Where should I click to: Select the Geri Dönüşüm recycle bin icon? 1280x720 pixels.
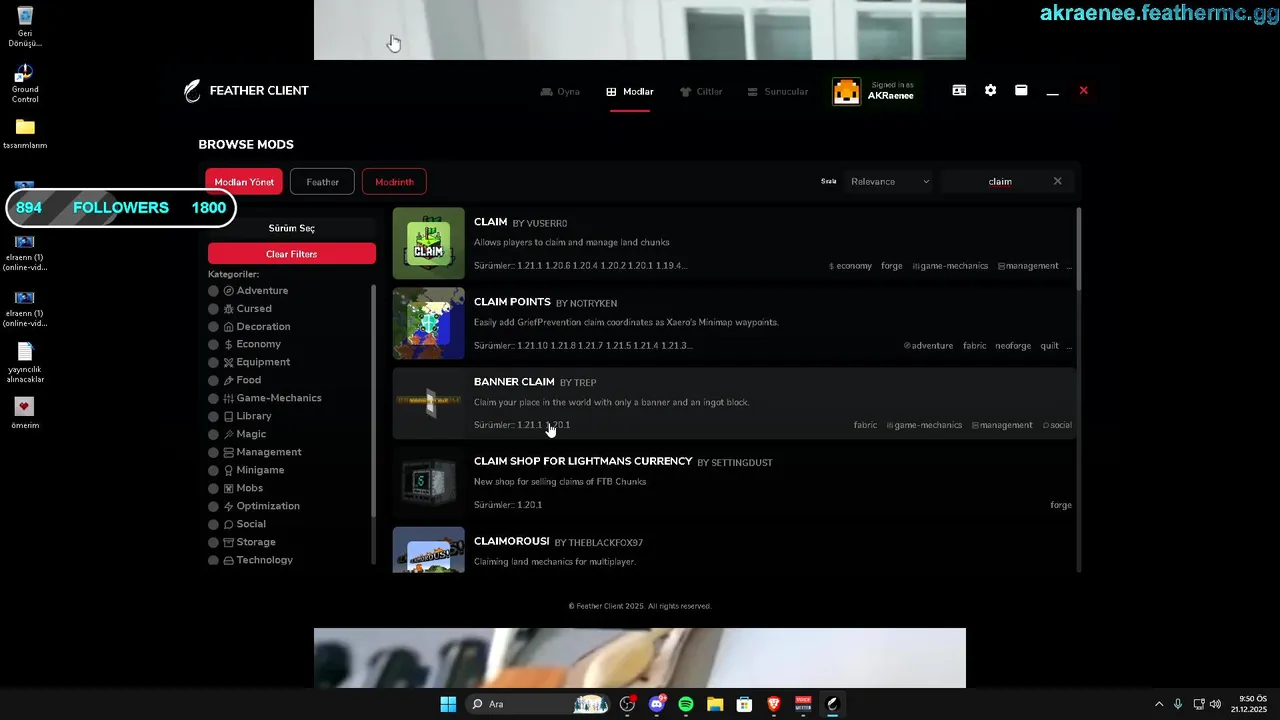[25, 27]
